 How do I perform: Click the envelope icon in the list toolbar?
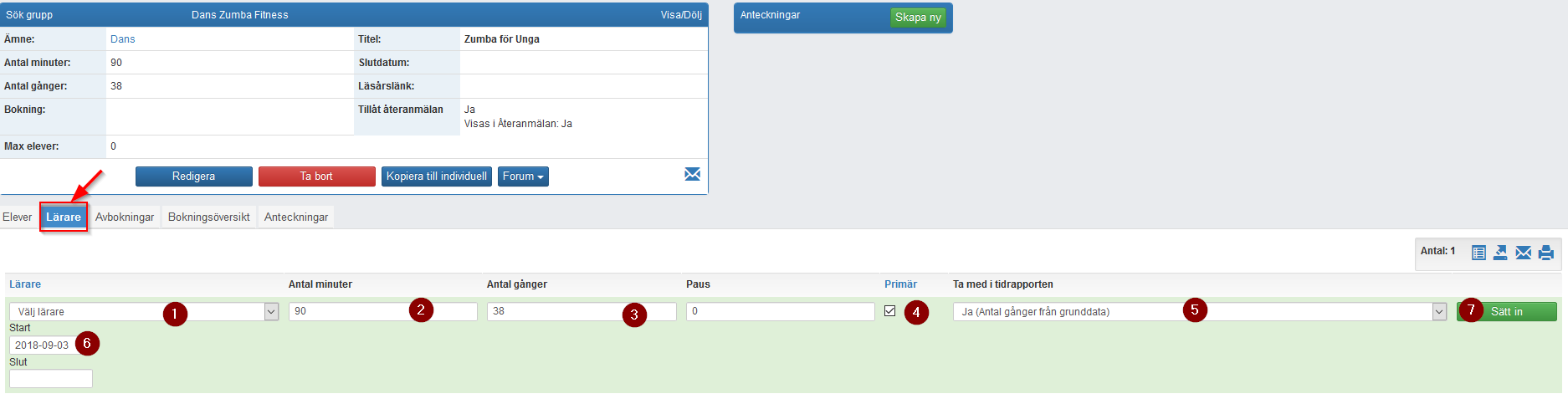tap(1524, 253)
